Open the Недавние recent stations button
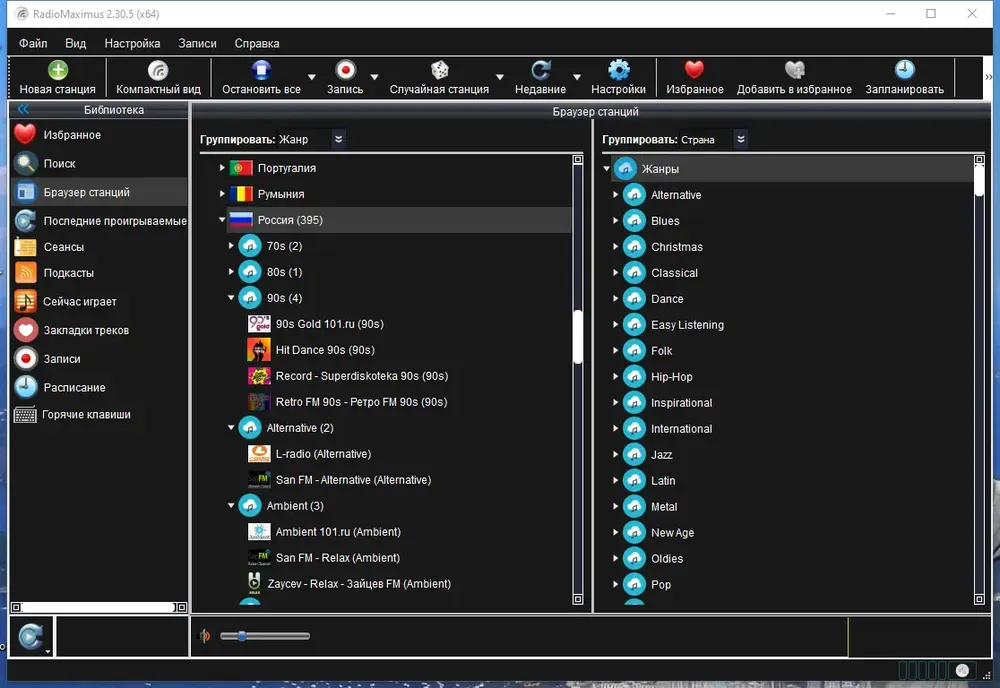 coord(540,78)
